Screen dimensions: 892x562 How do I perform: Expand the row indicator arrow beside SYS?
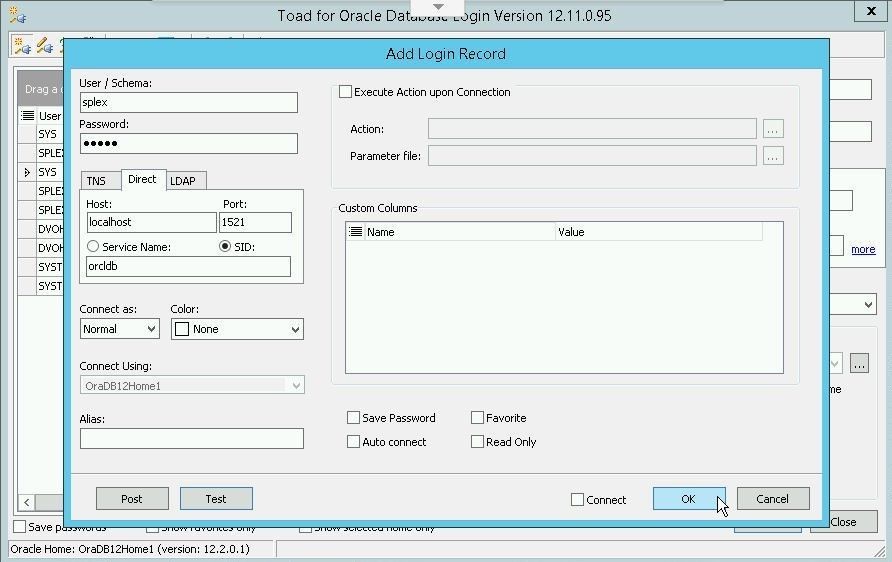(27, 172)
